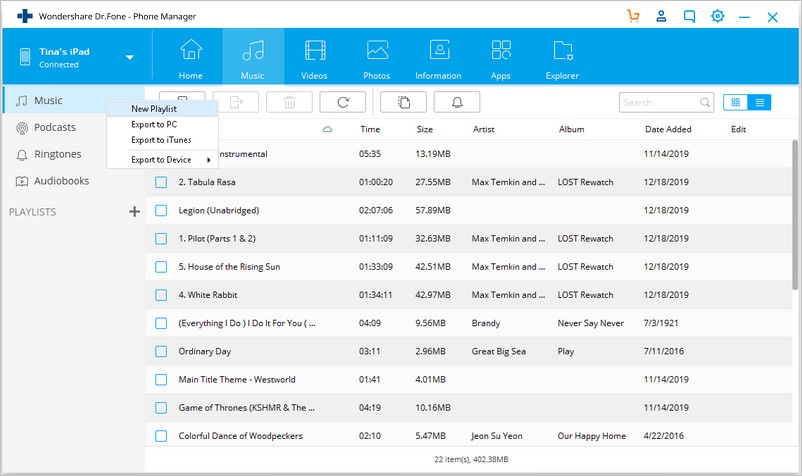
Task: Click the Great Big Sea artist cell
Action: [499, 351]
